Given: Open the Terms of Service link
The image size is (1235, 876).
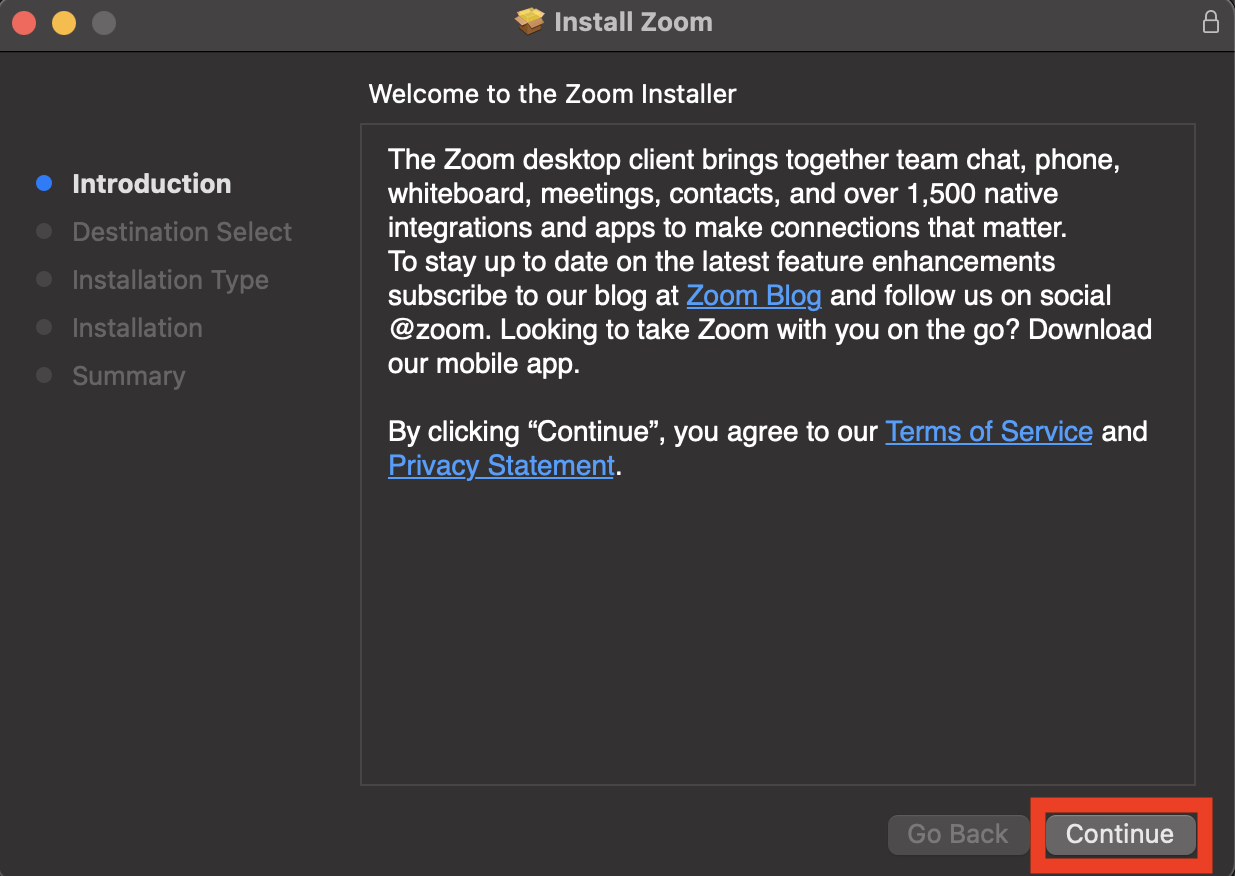Looking at the screenshot, I should pyautogui.click(x=989, y=432).
